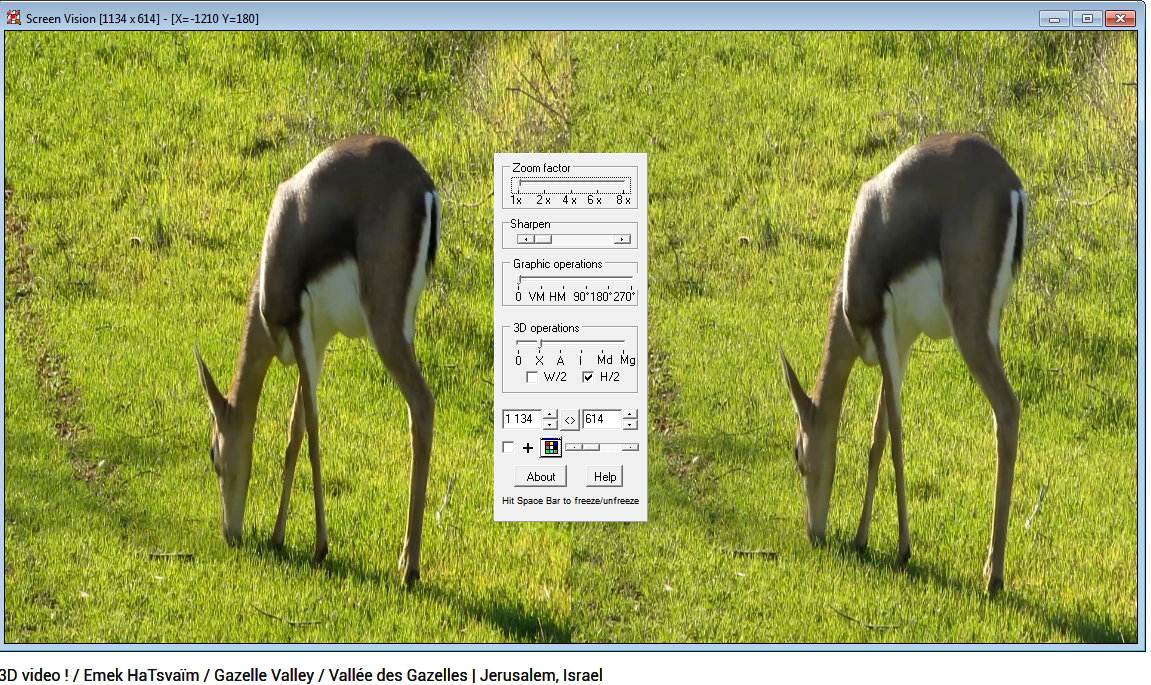Maximize the Screen Vision window
Screen dimensions: 1151x685
pos(1087,18)
